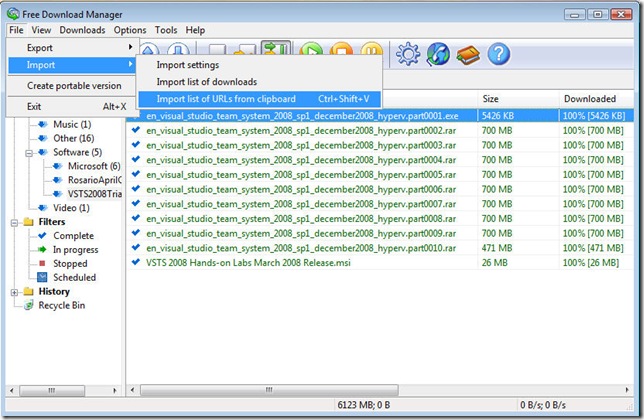Select the VSTS2008Tria category
The height and width of the screenshot is (420, 644).
coord(95,194)
